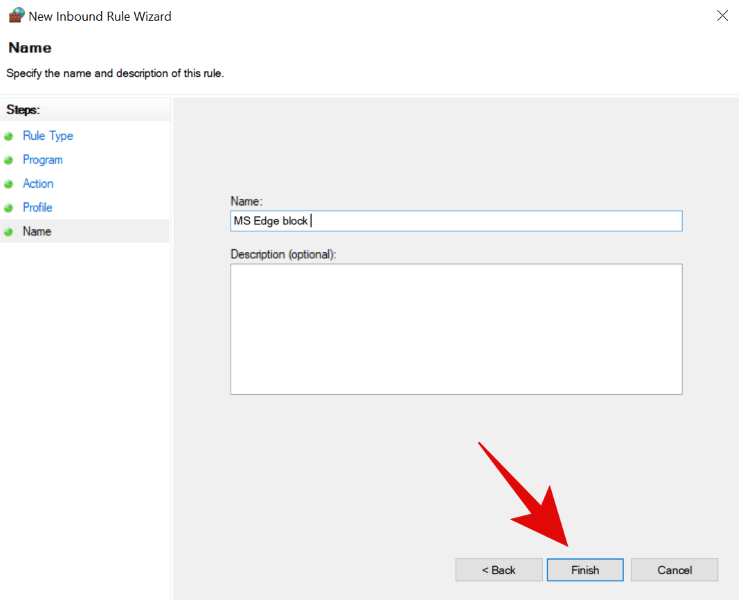Cancel the New Inbound Rule Wizard

[674, 570]
